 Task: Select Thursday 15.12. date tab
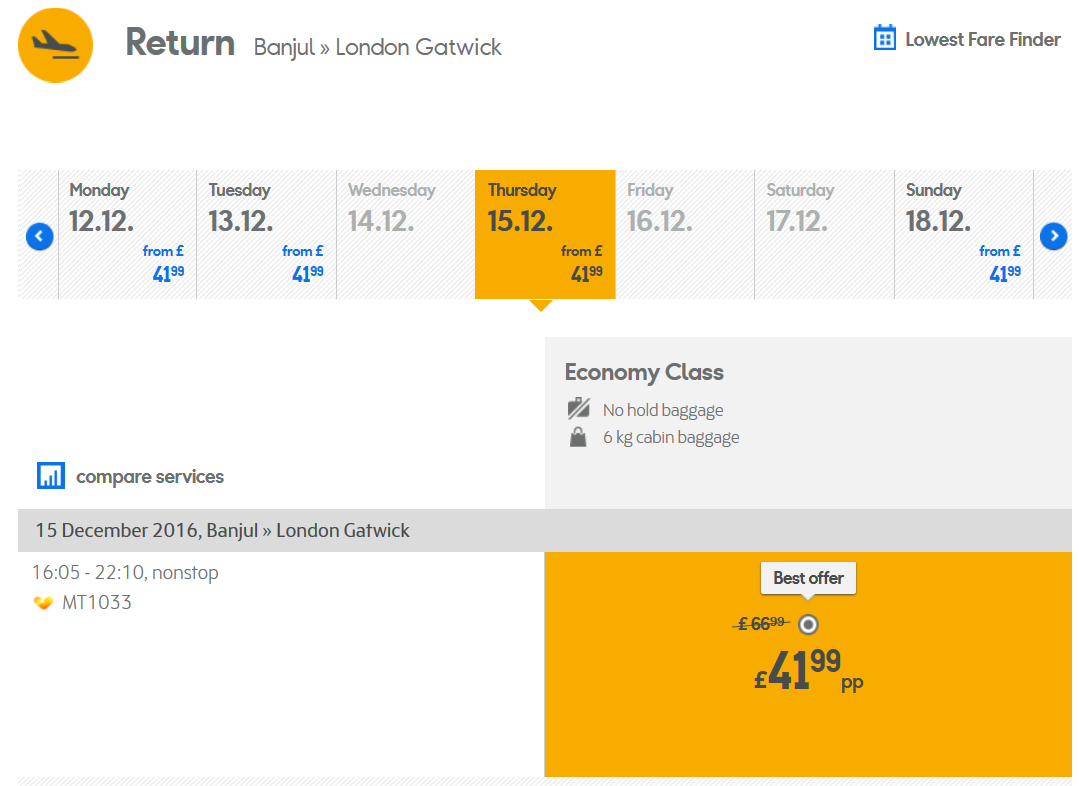tap(545, 234)
